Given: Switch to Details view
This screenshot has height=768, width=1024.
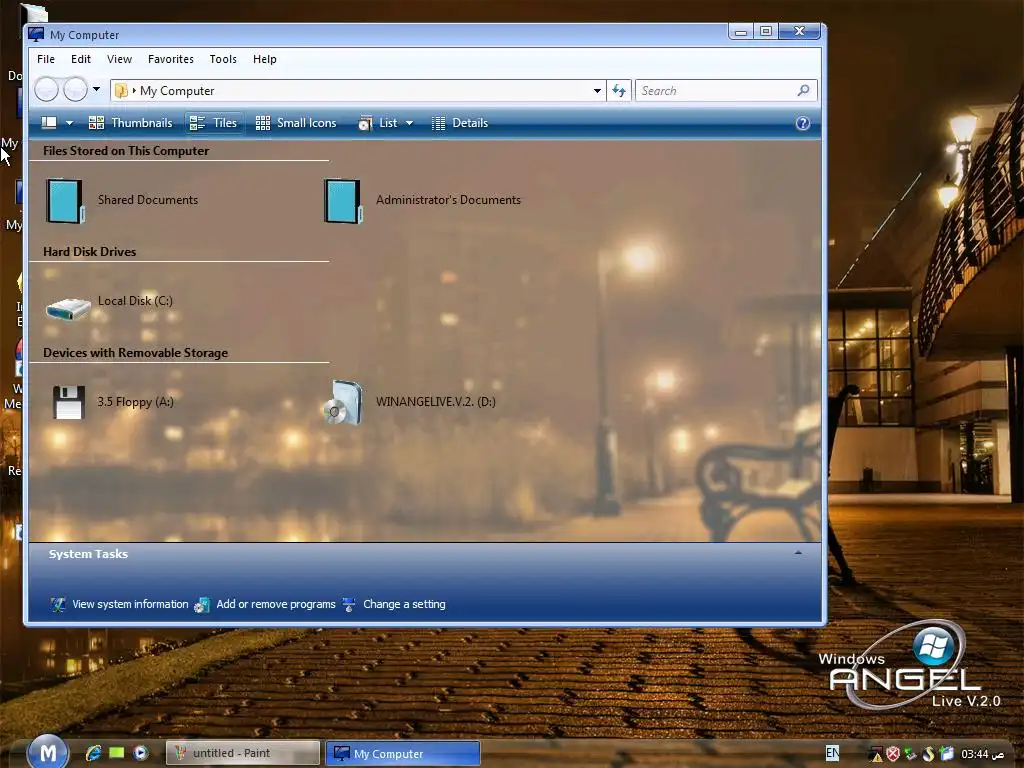Looking at the screenshot, I should (x=460, y=123).
